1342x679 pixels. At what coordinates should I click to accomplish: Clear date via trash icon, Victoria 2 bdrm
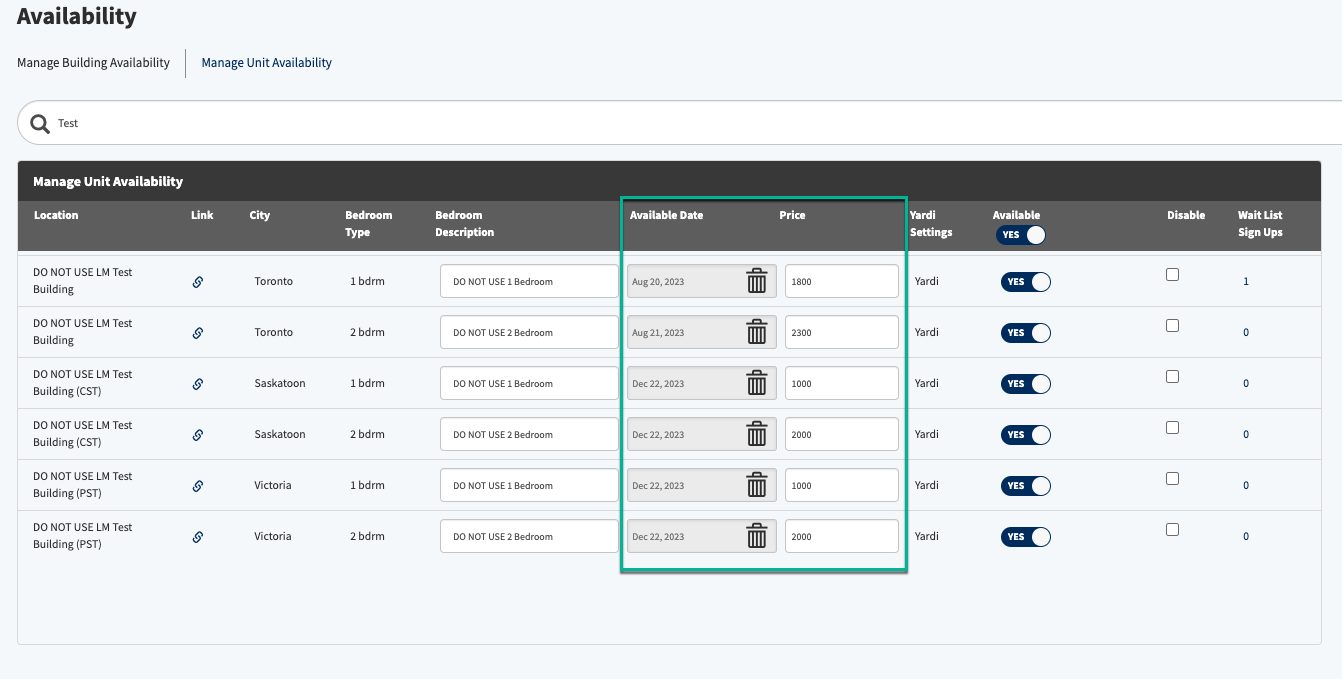[x=757, y=536]
